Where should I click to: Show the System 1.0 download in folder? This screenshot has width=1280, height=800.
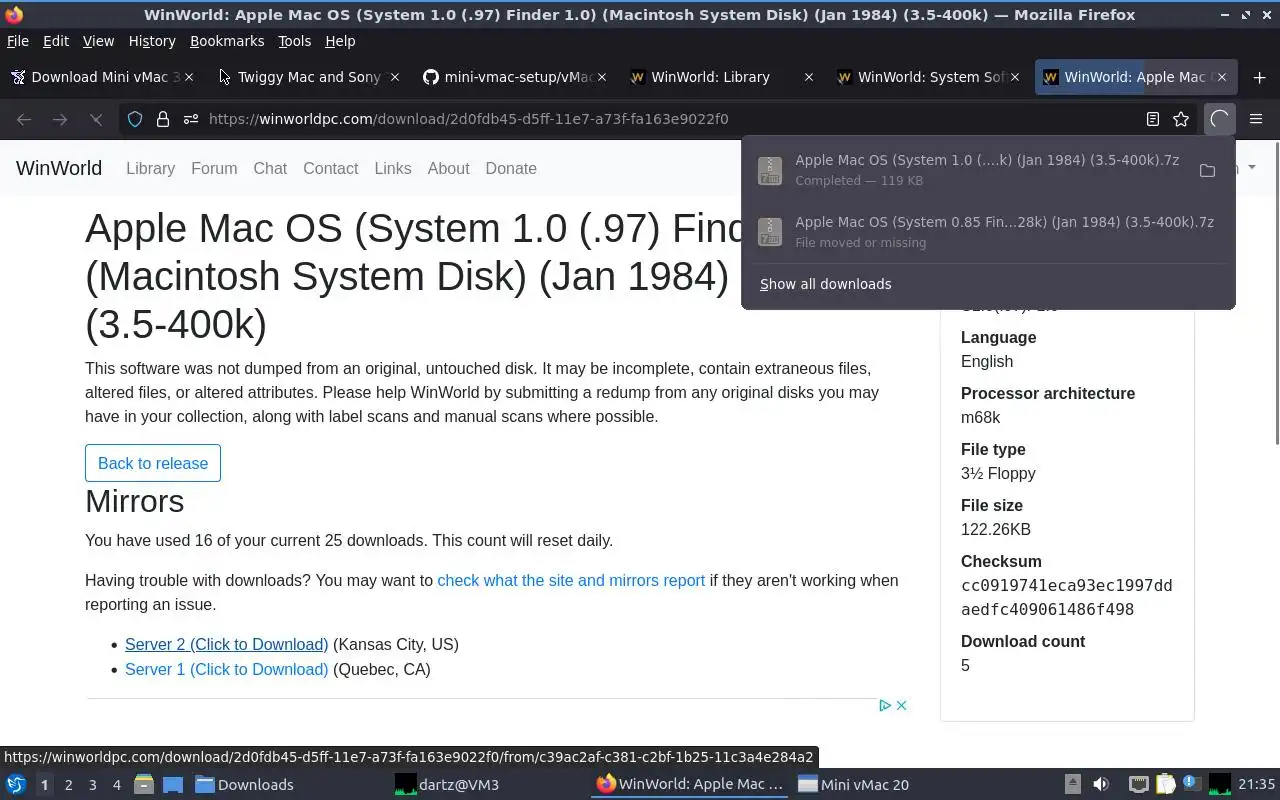point(1207,170)
